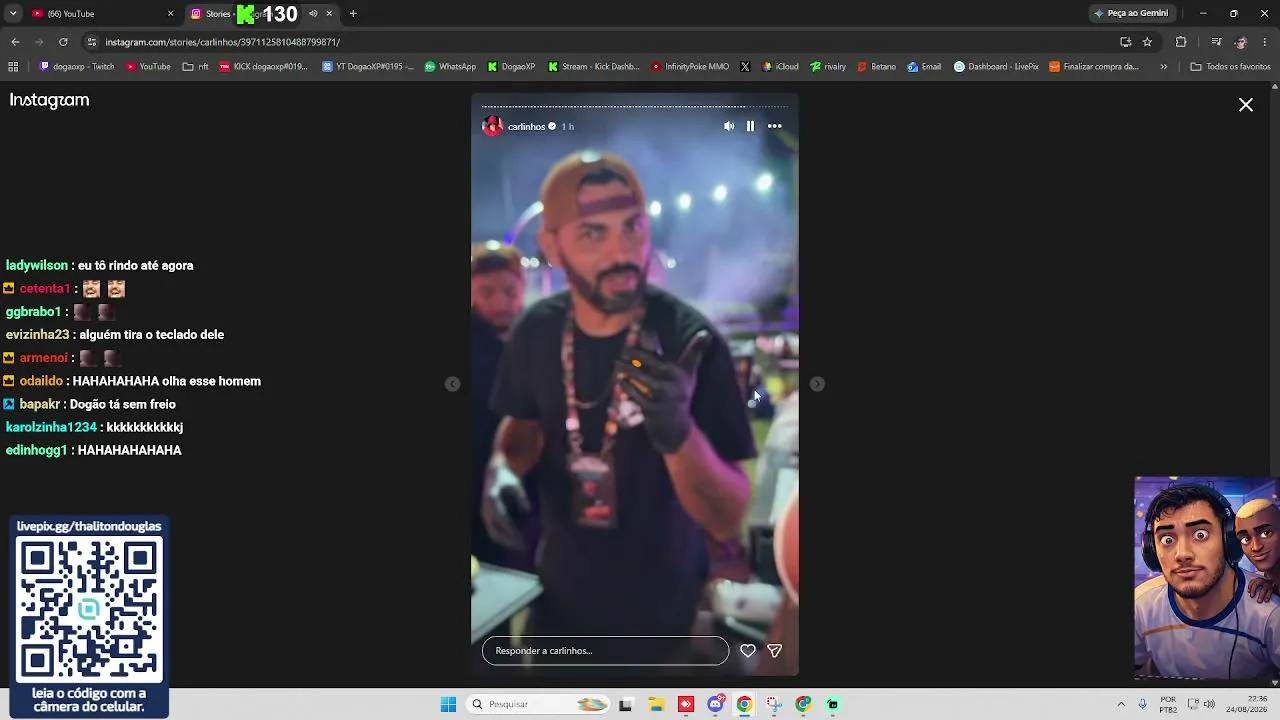Bookmark this page with the star

coord(1147,42)
